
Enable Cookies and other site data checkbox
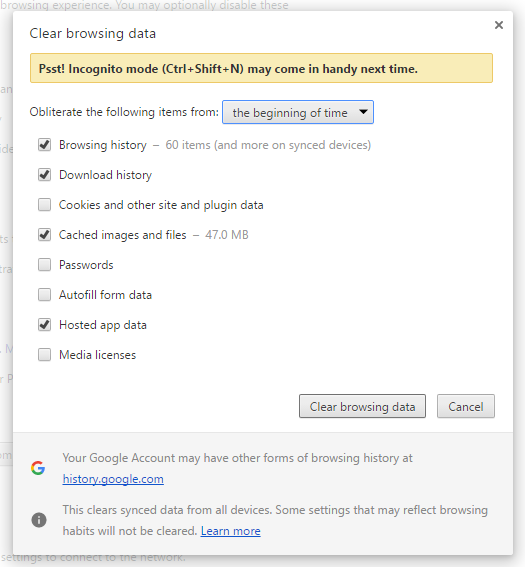click(x=44, y=205)
